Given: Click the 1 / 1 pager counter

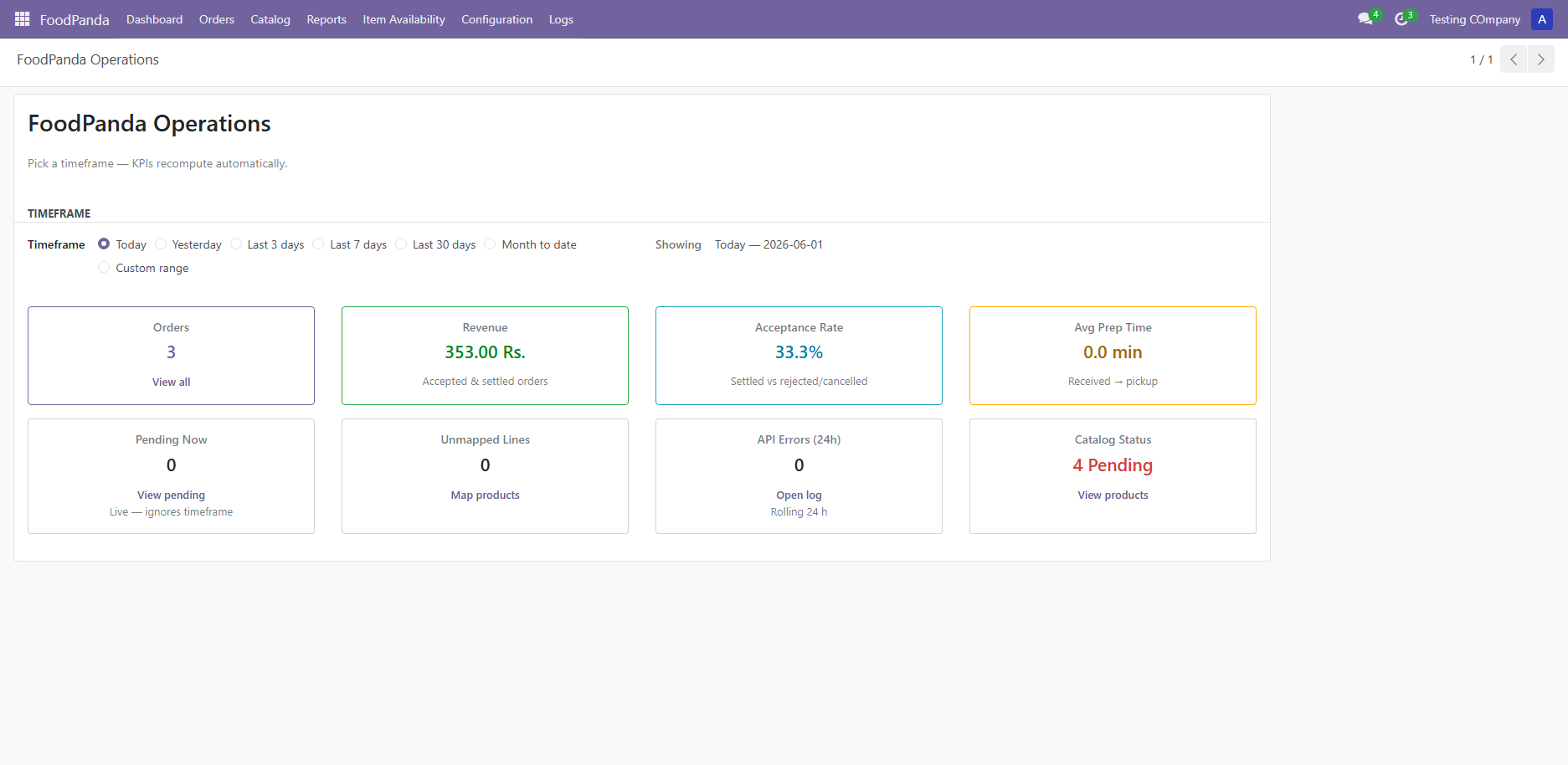Looking at the screenshot, I should pos(1482,59).
